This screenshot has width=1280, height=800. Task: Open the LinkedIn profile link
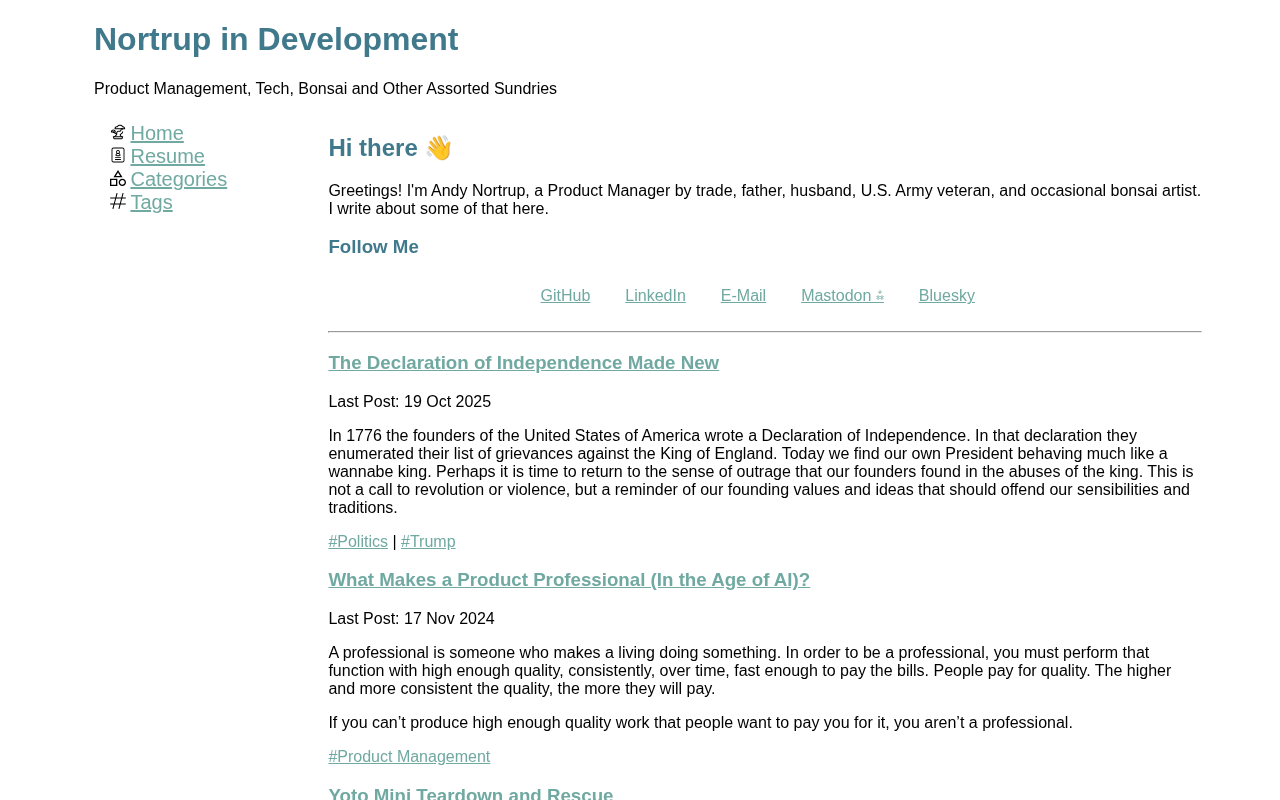pos(655,296)
